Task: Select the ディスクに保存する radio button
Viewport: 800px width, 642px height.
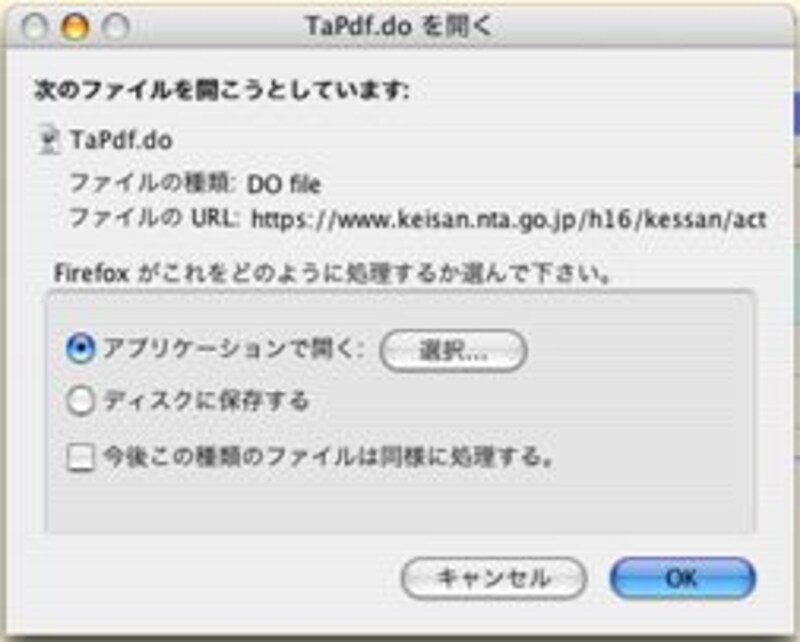Action: point(80,401)
